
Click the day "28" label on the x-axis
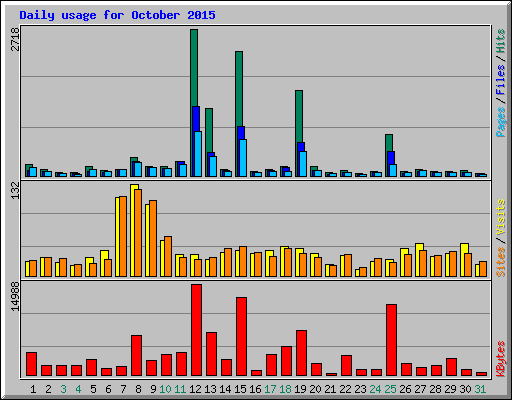click(435, 389)
